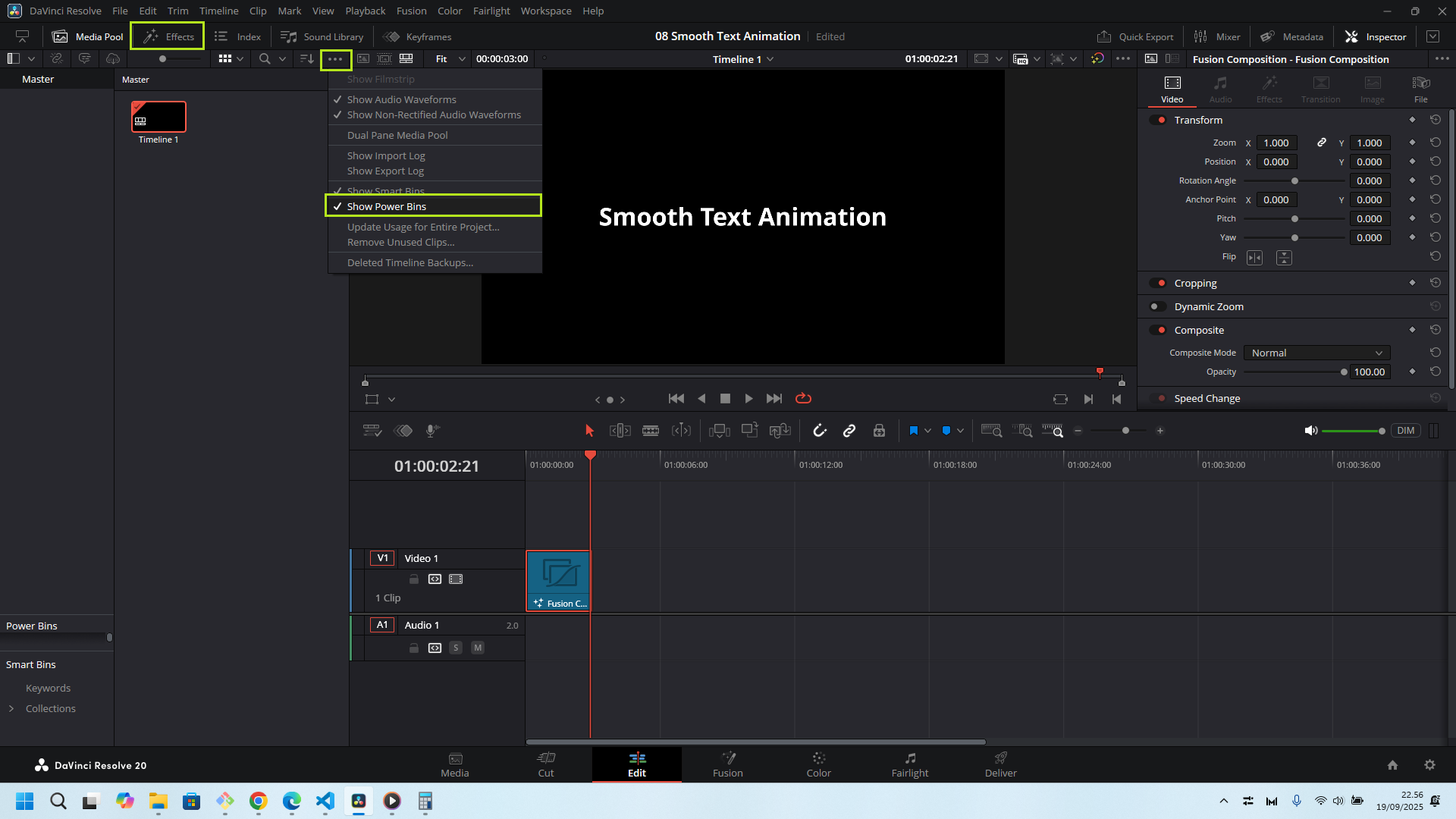Image resolution: width=1456 pixels, height=819 pixels.
Task: Select the trim edit mode tool
Action: pos(620,431)
